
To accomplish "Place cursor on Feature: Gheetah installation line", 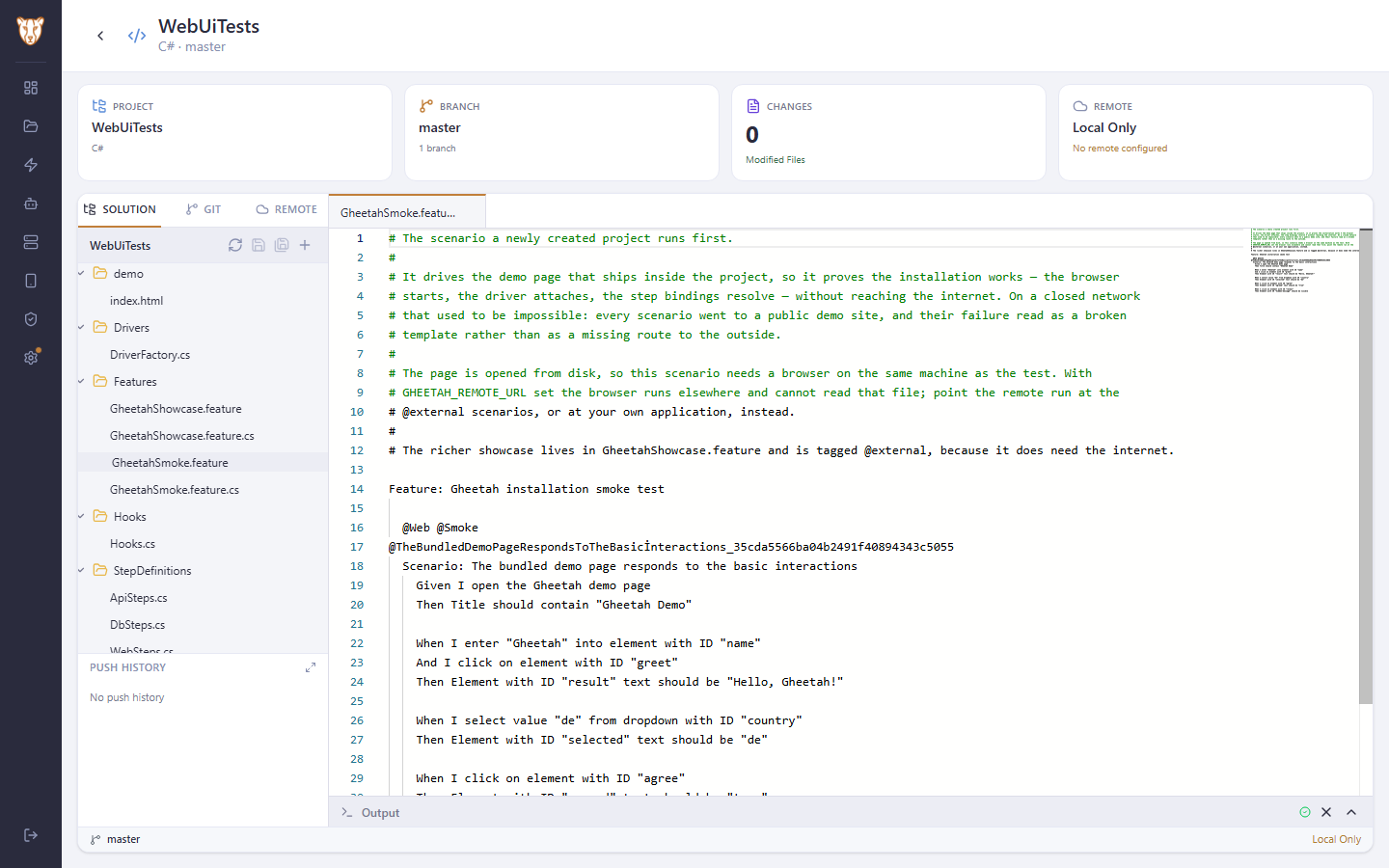I will coord(526,489).
